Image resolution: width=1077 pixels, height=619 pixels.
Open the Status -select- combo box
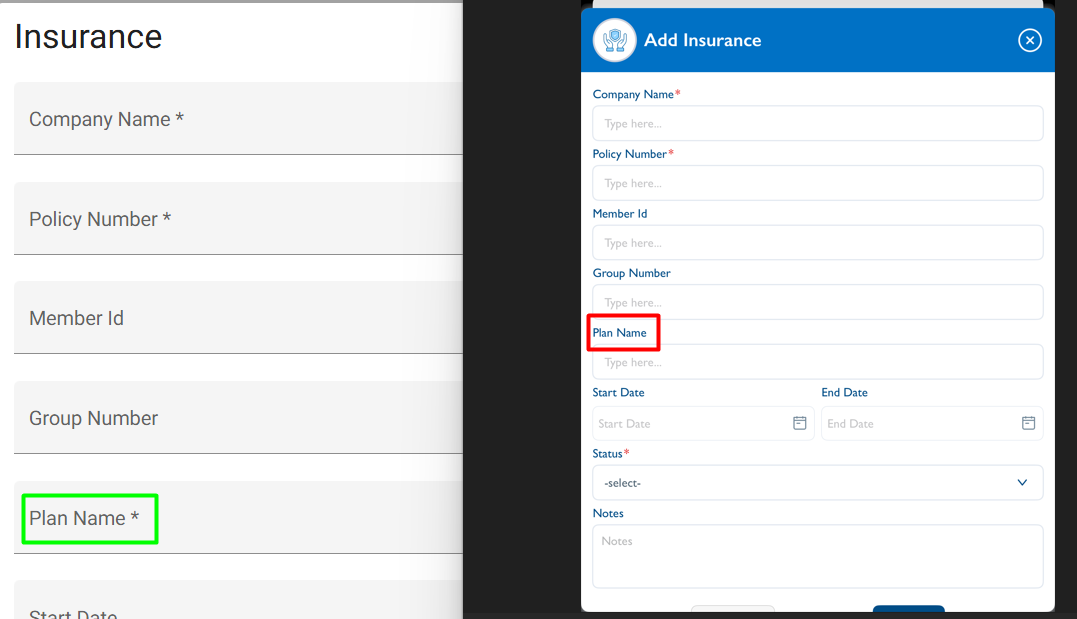point(800,483)
